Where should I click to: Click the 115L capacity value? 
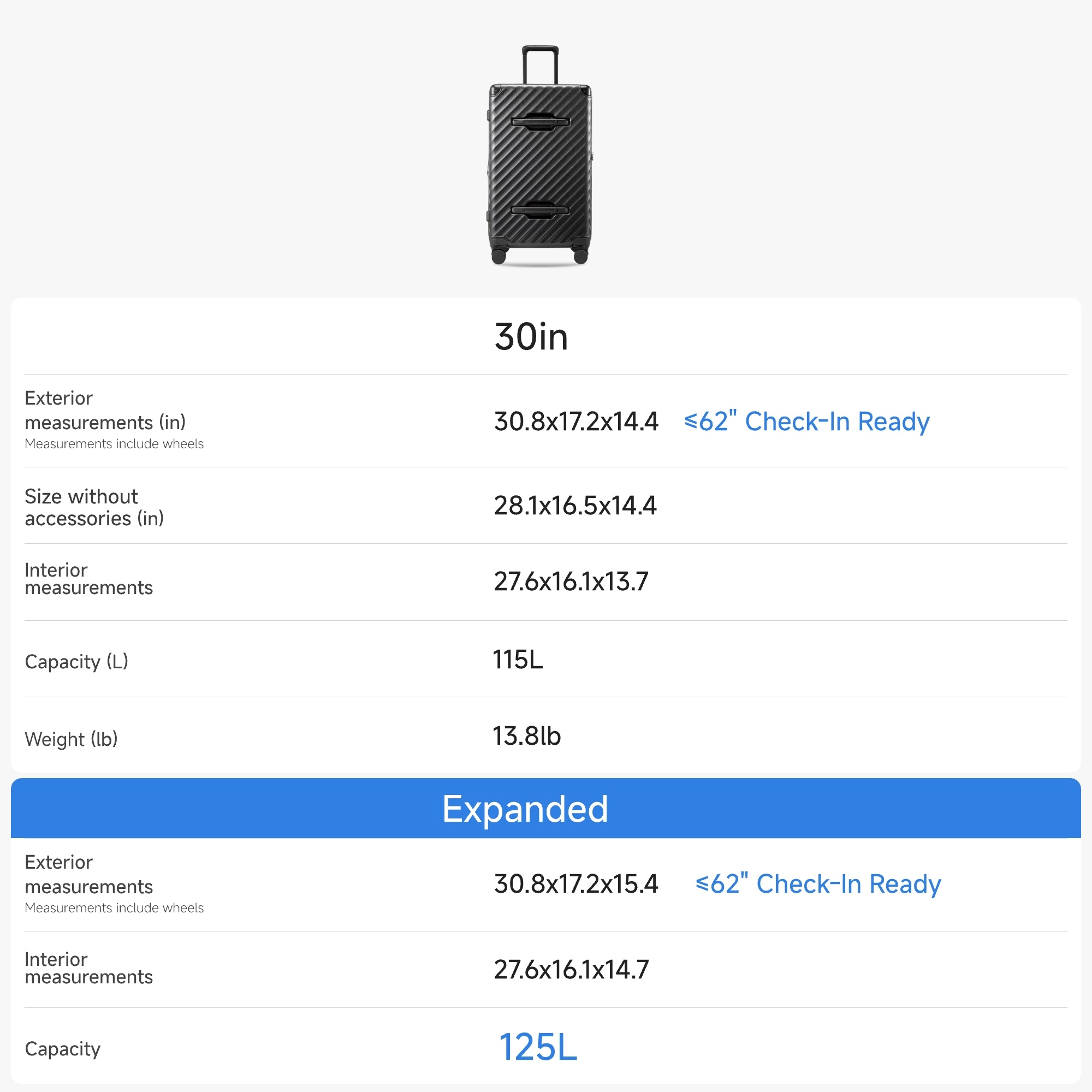click(518, 660)
